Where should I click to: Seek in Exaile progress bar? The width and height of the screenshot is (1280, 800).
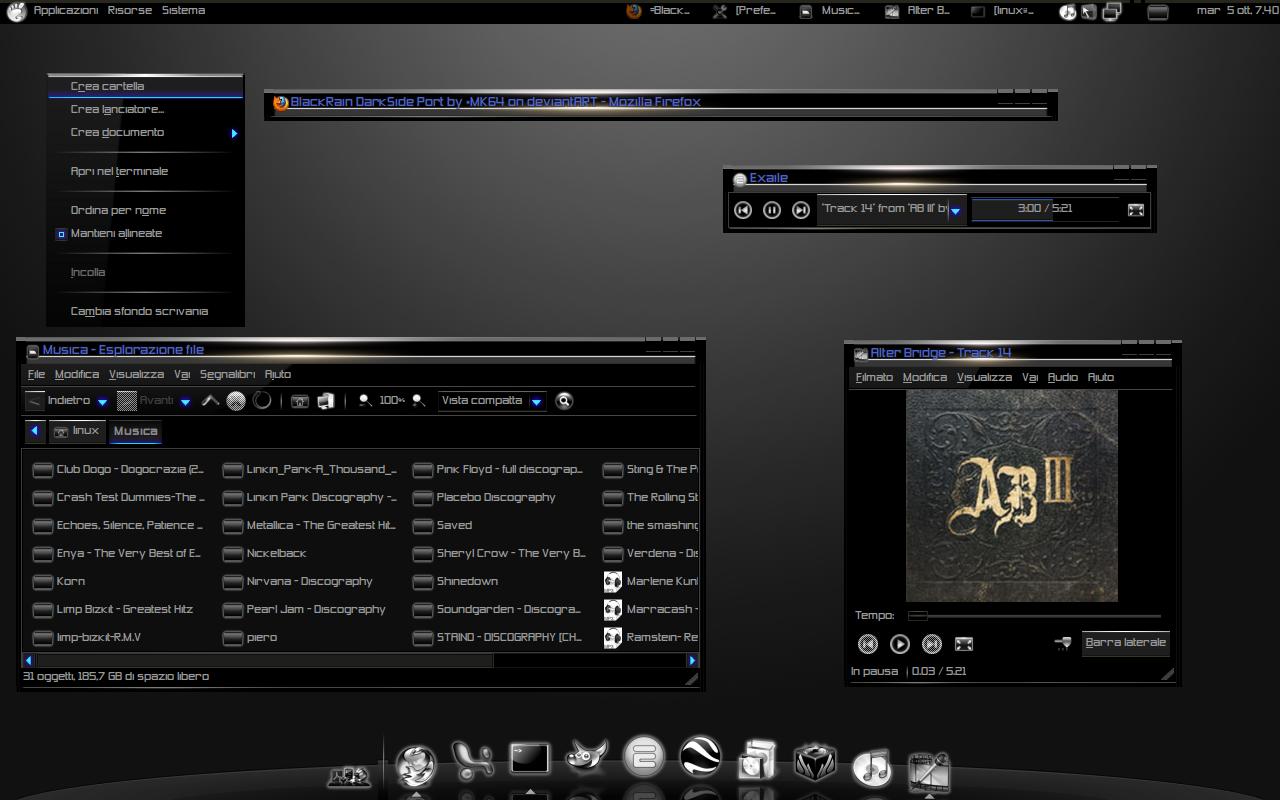click(1045, 209)
